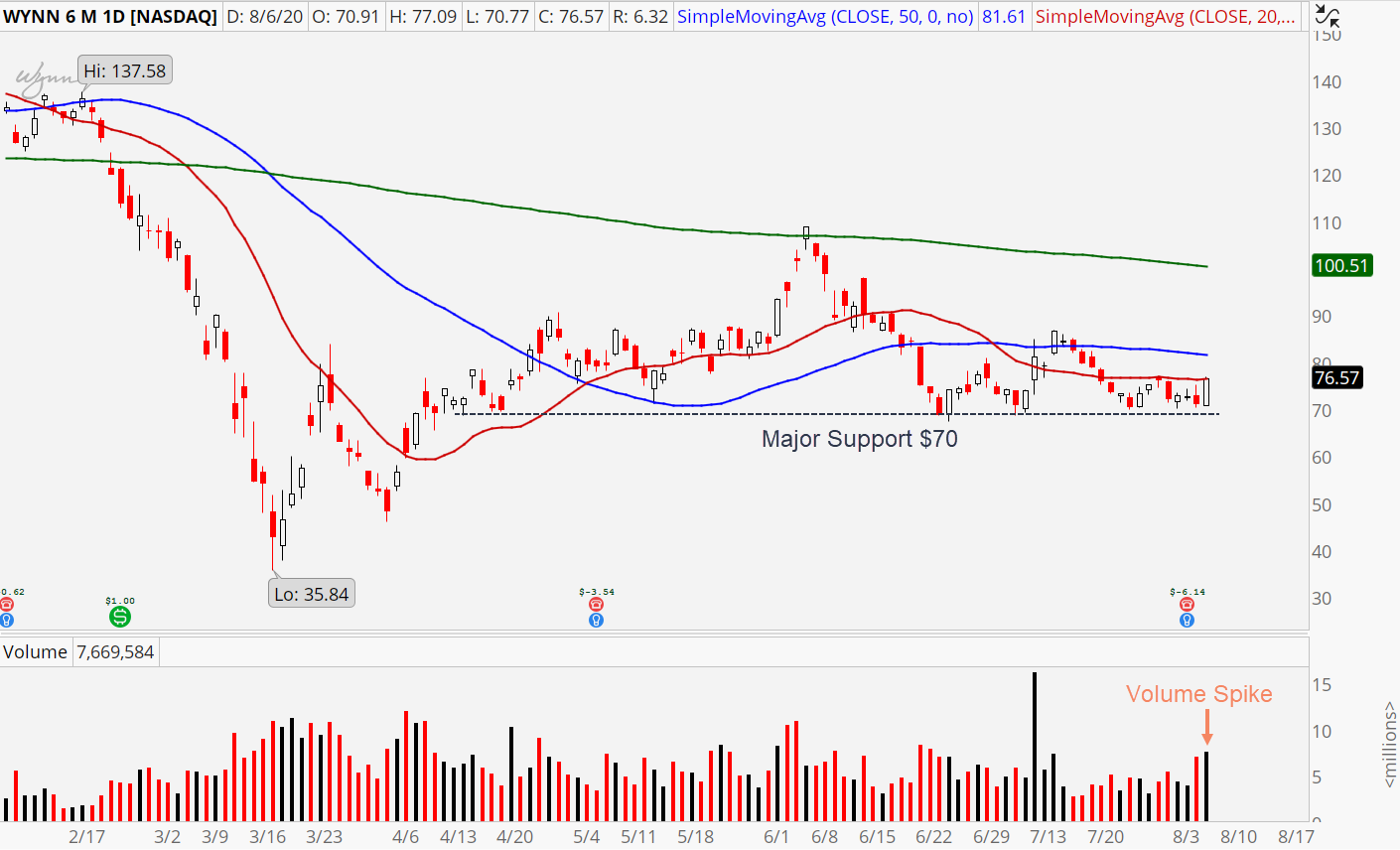
Task: Click the R: 6.32 range readout
Action: pyautogui.click(x=639, y=17)
